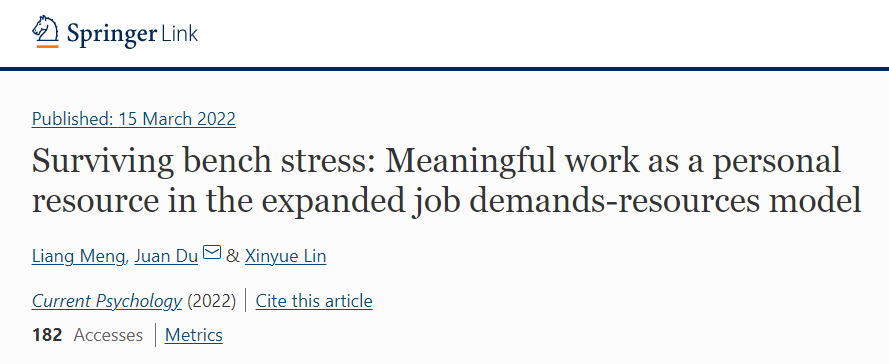Click the title line starting Surviving bench stress
The image size is (889, 364).
pyautogui.click(x=436, y=162)
